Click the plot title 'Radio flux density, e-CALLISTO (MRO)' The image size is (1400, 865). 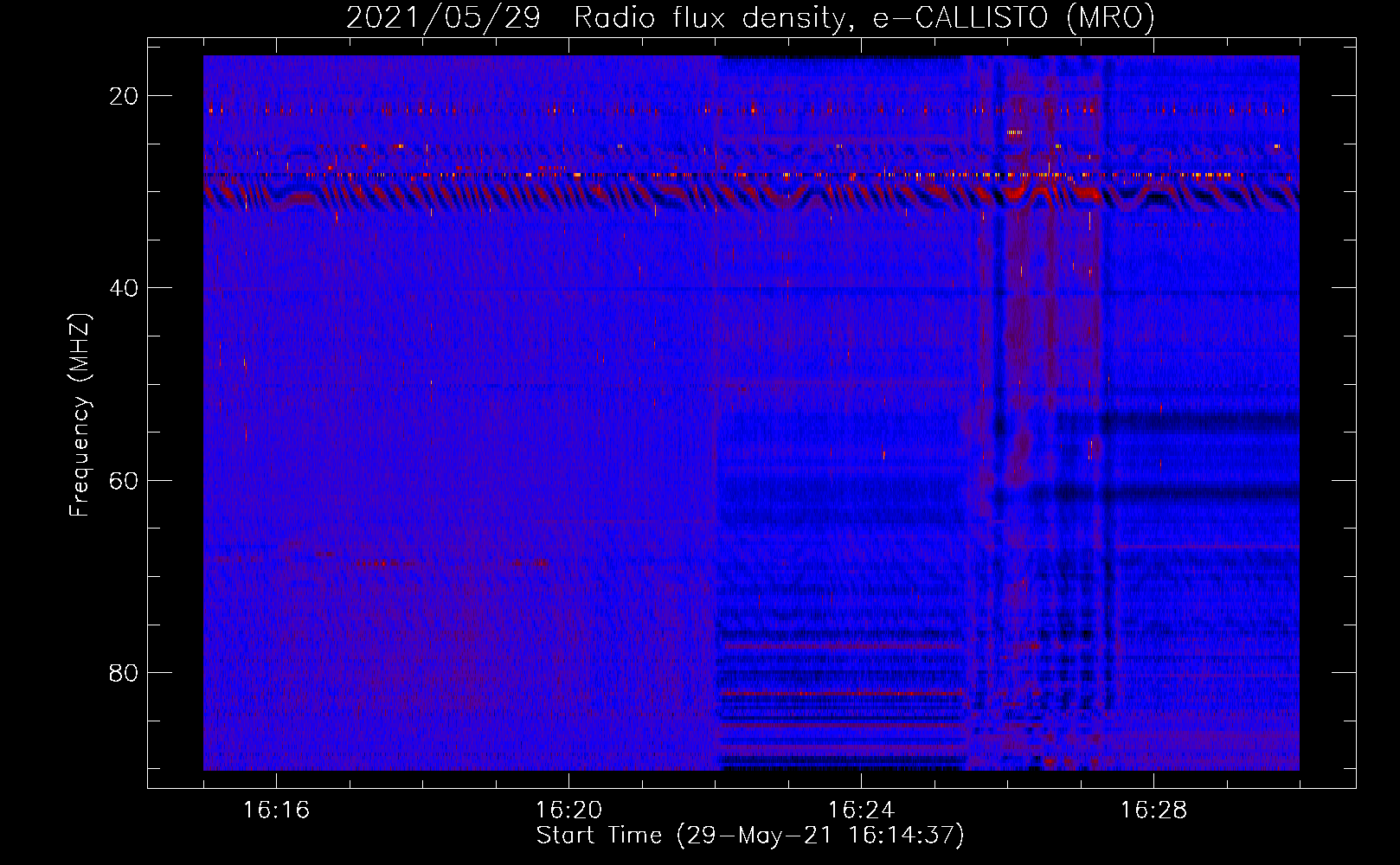[x=864, y=17]
